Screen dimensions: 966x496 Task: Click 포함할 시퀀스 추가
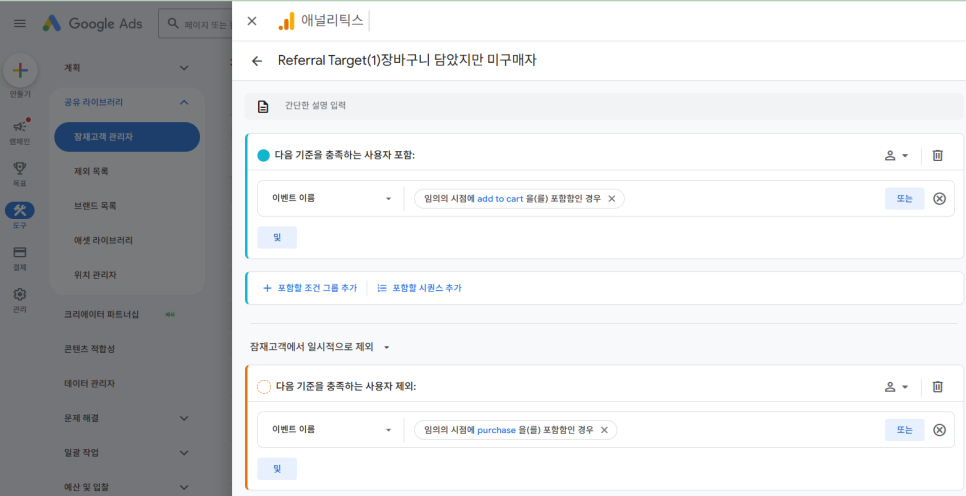[419, 288]
